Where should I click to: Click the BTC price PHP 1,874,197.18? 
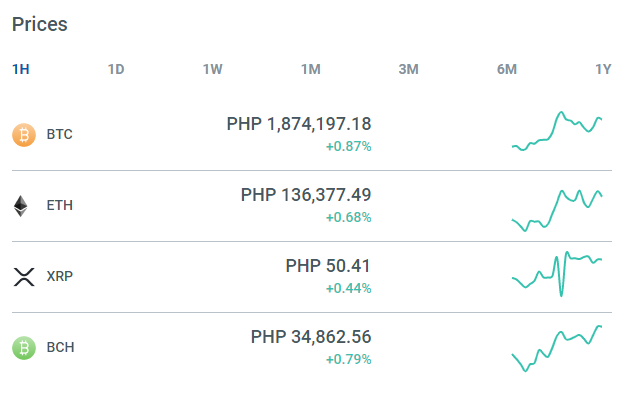(299, 124)
